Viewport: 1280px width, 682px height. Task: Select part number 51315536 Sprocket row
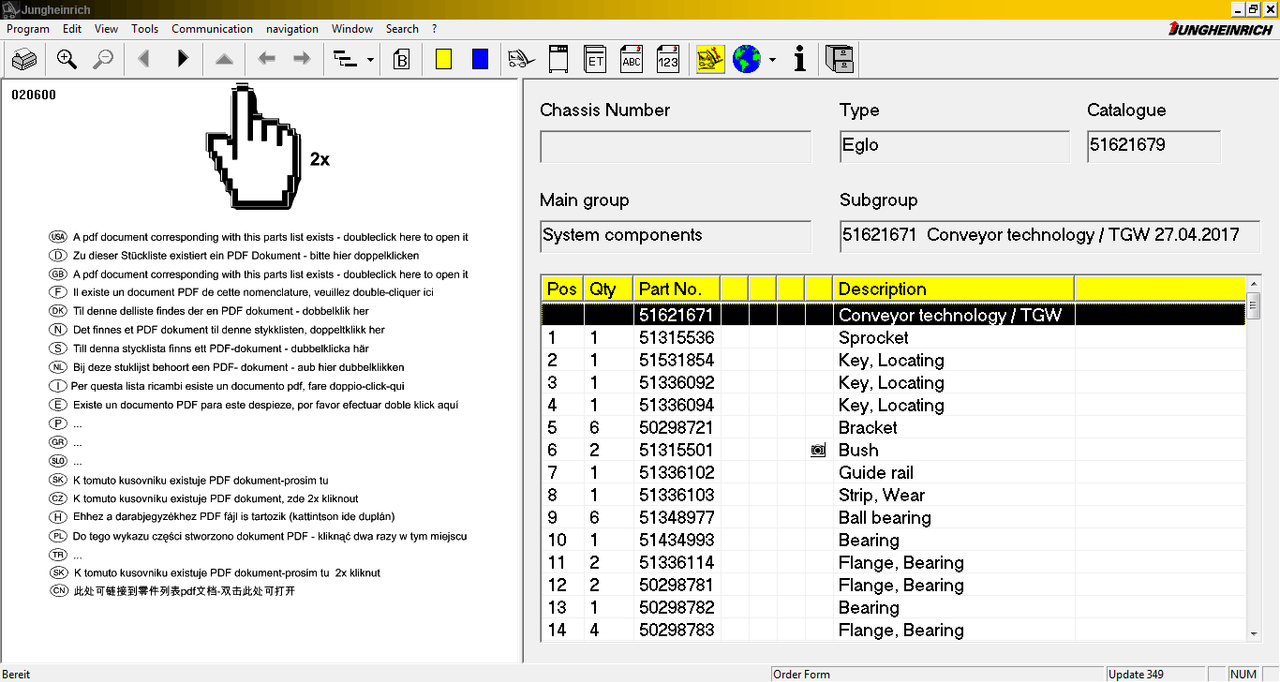point(894,338)
